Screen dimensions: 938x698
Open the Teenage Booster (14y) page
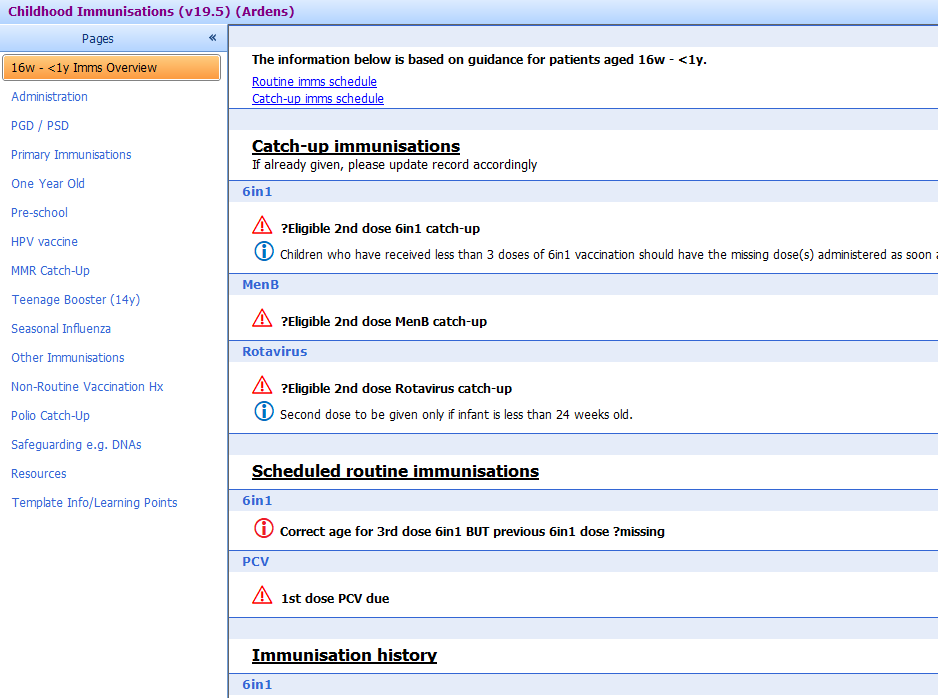pyautogui.click(x=75, y=300)
